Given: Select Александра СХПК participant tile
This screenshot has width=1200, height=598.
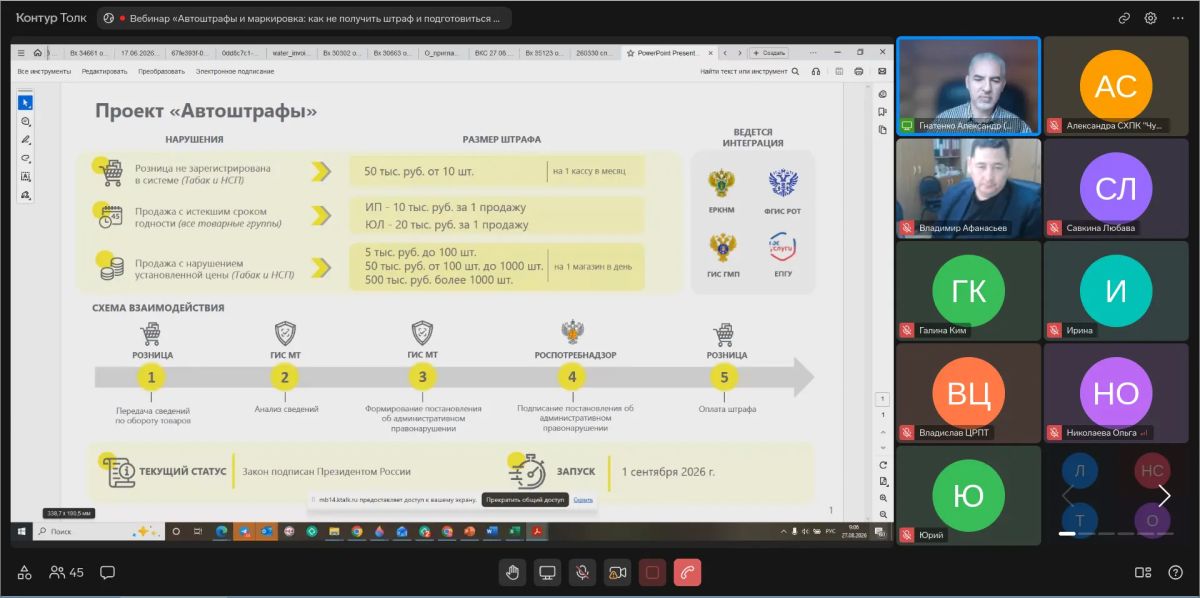Looking at the screenshot, I should [1116, 85].
